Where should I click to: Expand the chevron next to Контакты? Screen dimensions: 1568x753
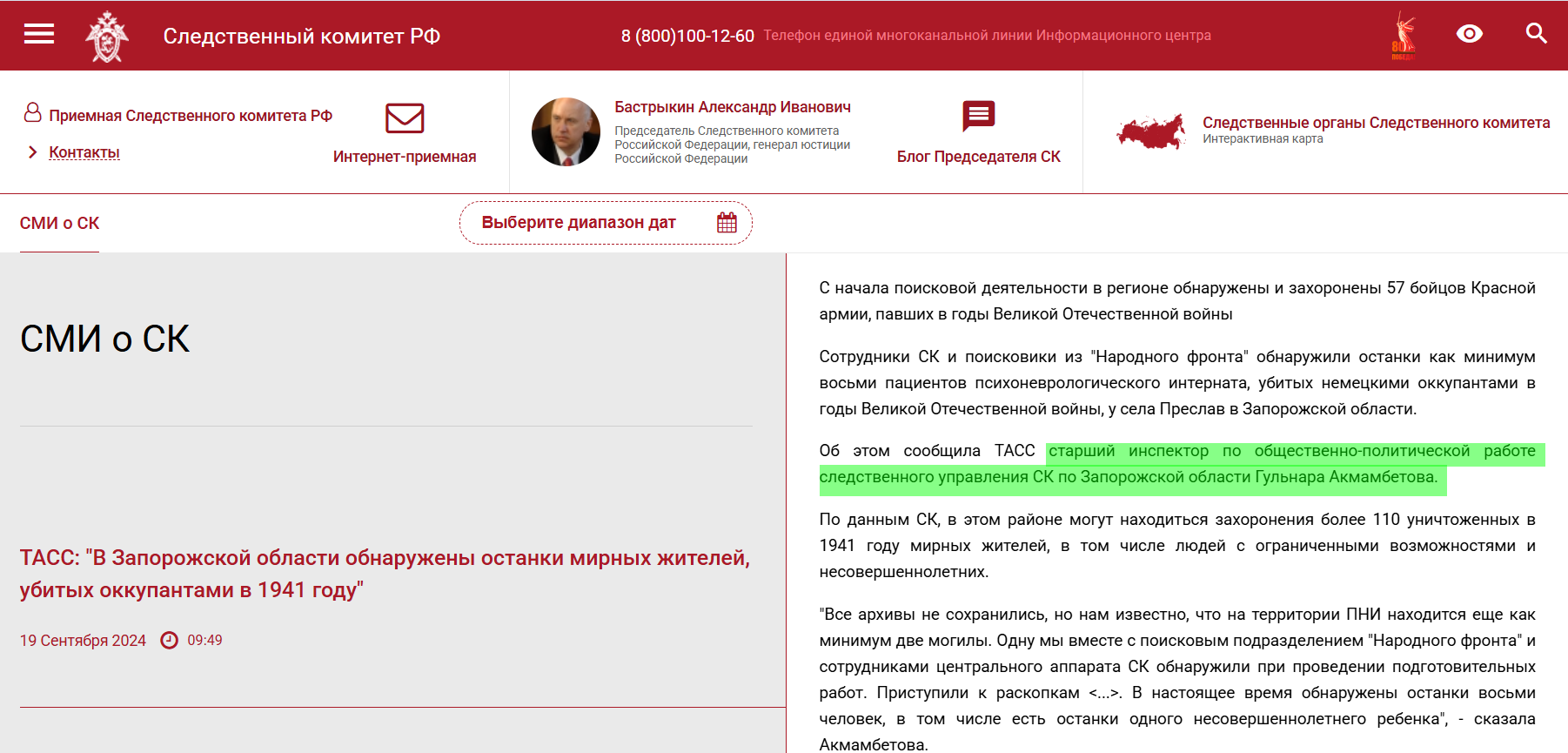33,152
